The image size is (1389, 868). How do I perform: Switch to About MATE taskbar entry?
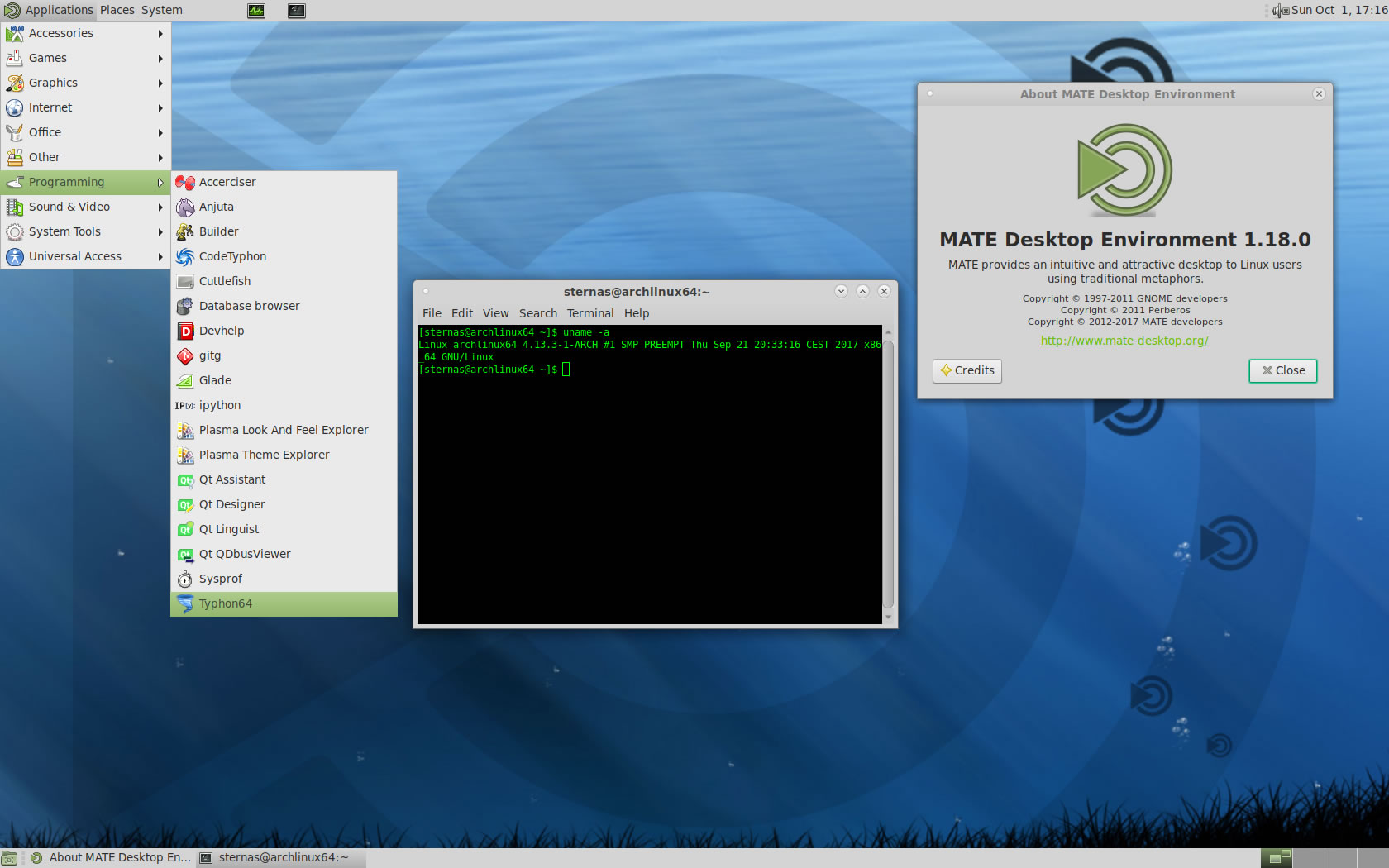tap(110, 858)
